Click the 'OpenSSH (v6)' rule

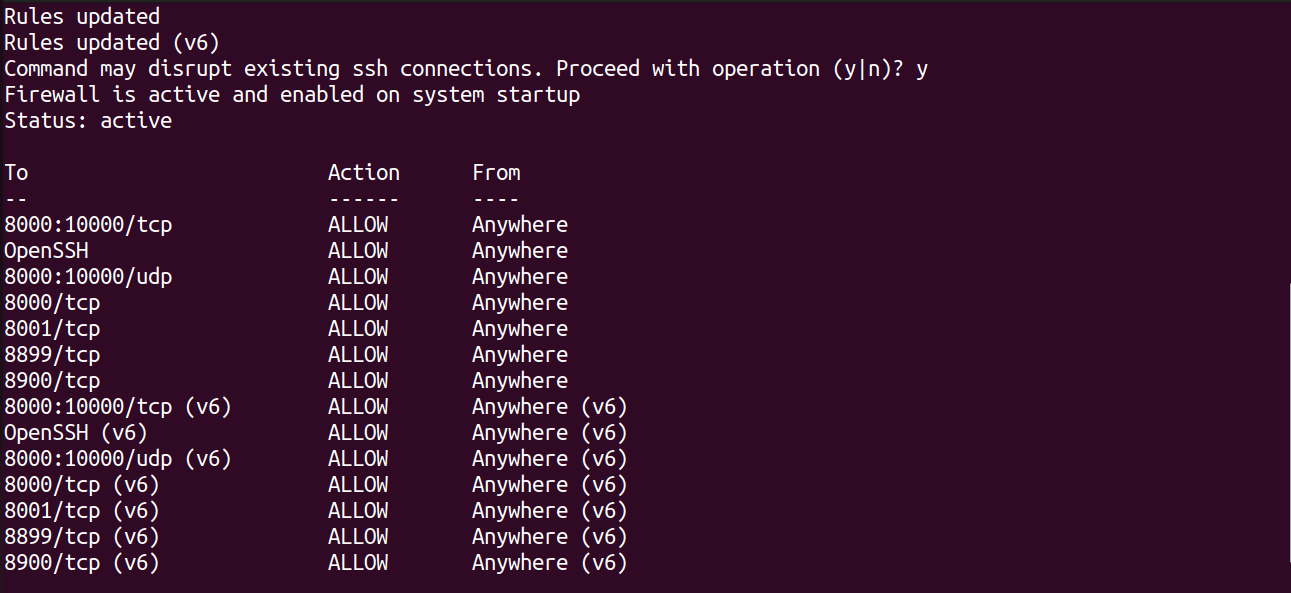click(76, 433)
